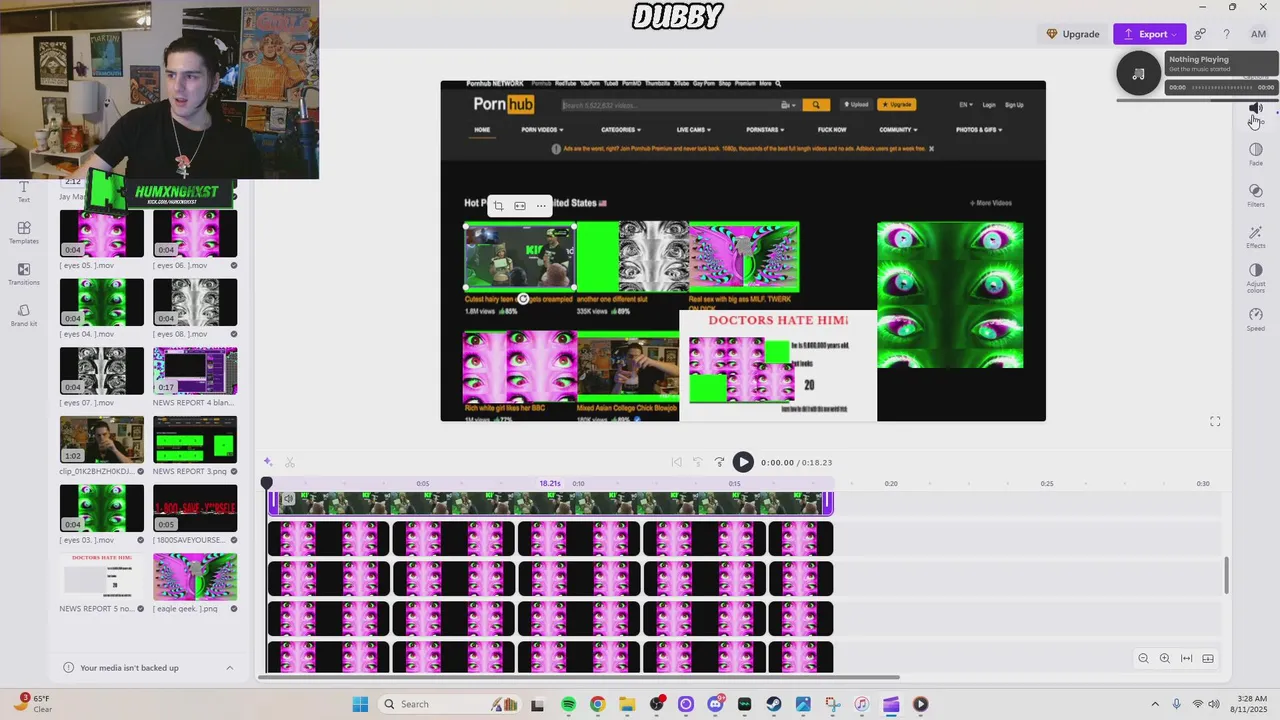1280x720 pixels.
Task: Open Spotify from the taskbar
Action: [568, 704]
